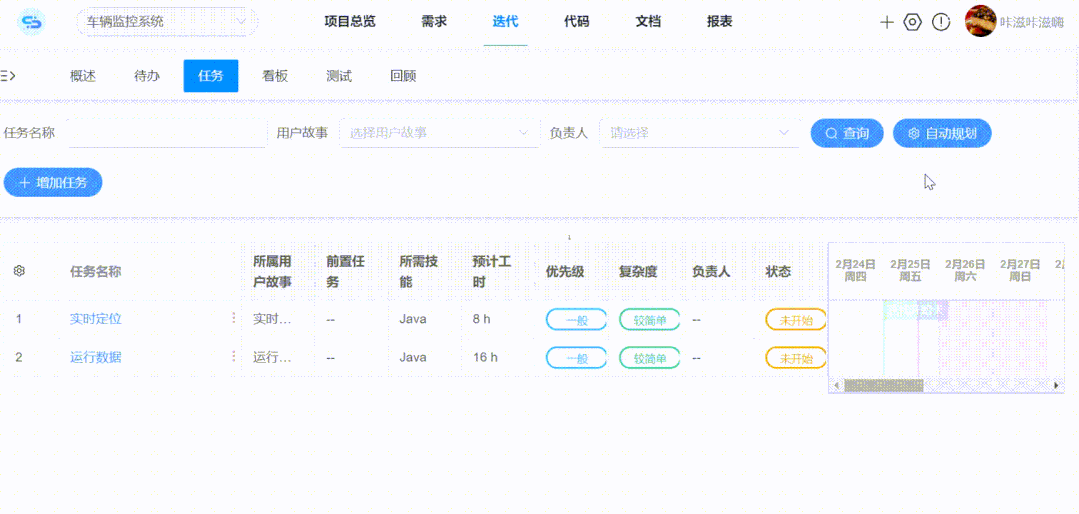This screenshot has height=514, width=1079.
Task: Click the 2月25日 周五 date header
Action: [910, 270]
